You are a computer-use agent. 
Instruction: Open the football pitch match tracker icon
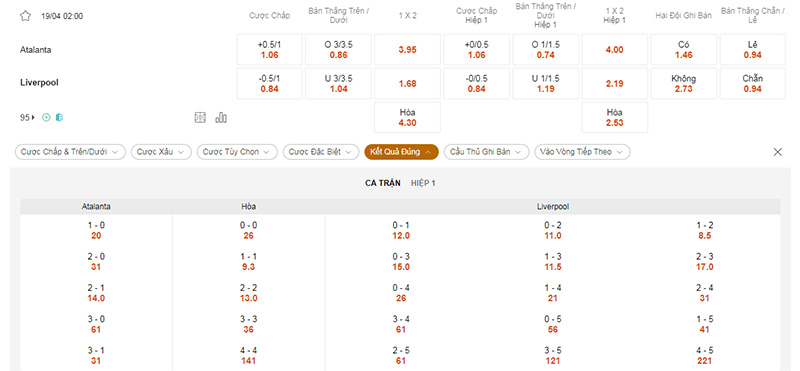tap(200, 118)
